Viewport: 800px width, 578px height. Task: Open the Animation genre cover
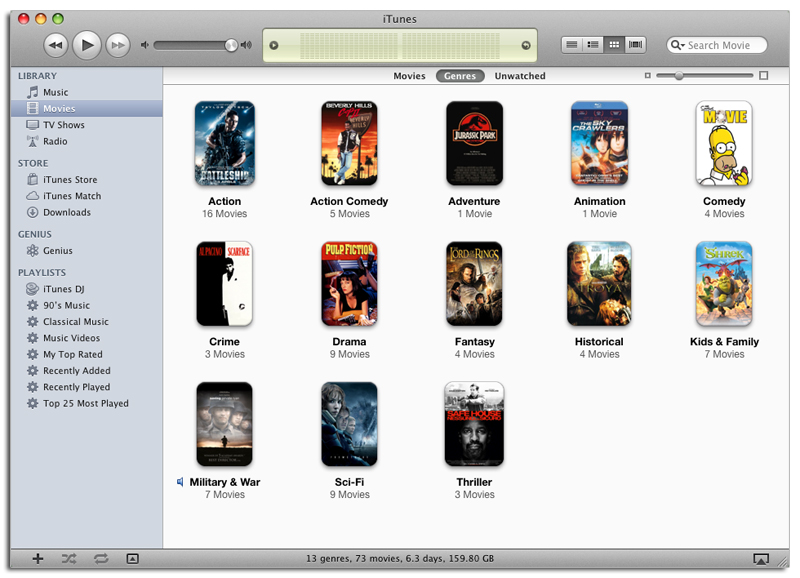coord(599,143)
